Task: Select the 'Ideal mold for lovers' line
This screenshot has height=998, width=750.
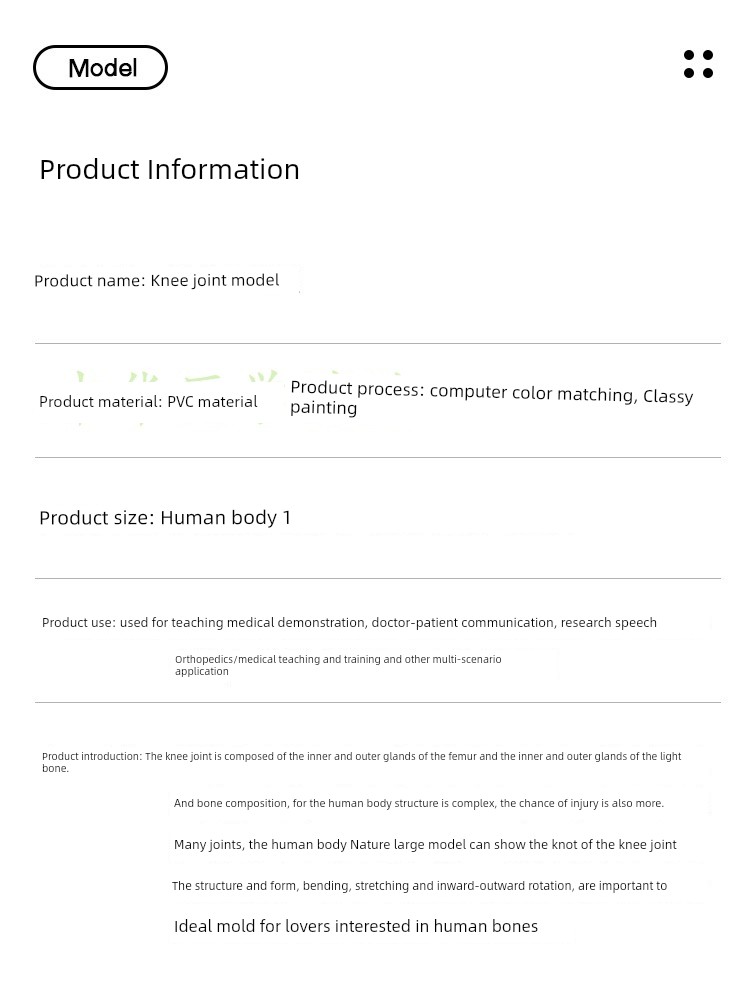Action: click(x=355, y=926)
